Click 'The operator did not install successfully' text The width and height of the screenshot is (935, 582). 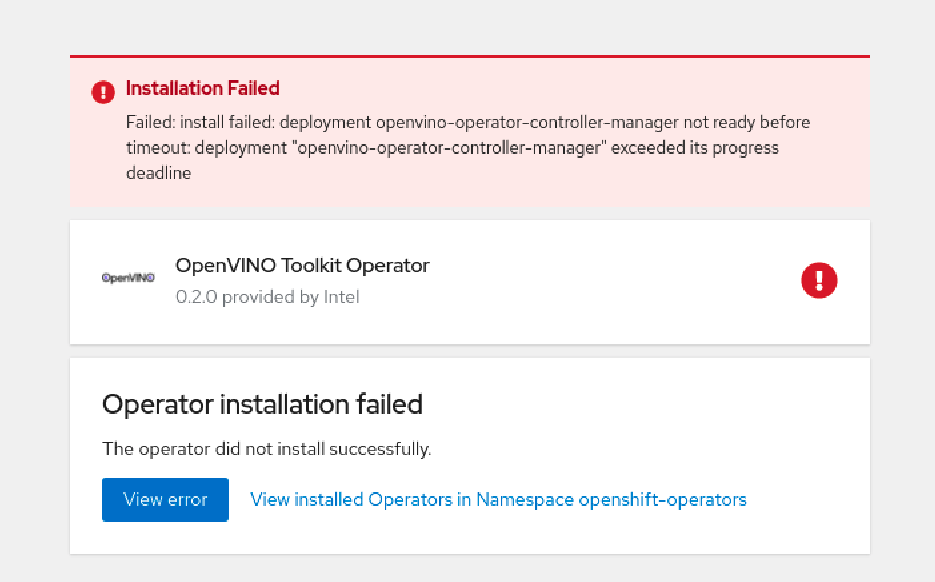tap(267, 449)
